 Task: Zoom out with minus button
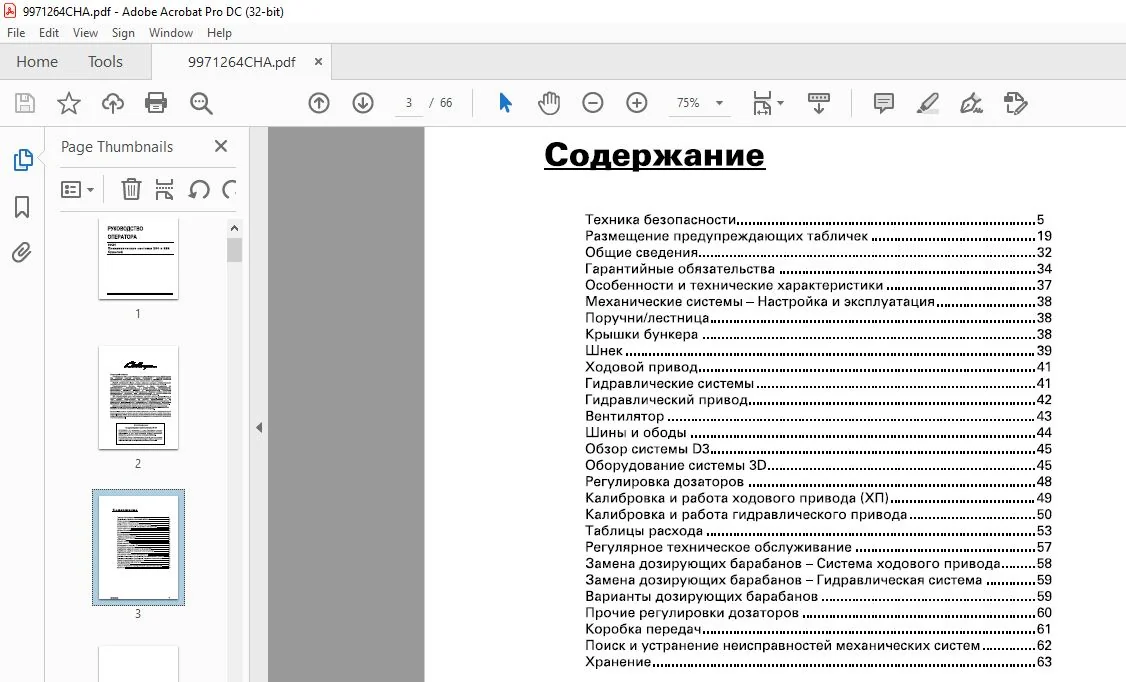[x=592, y=103]
